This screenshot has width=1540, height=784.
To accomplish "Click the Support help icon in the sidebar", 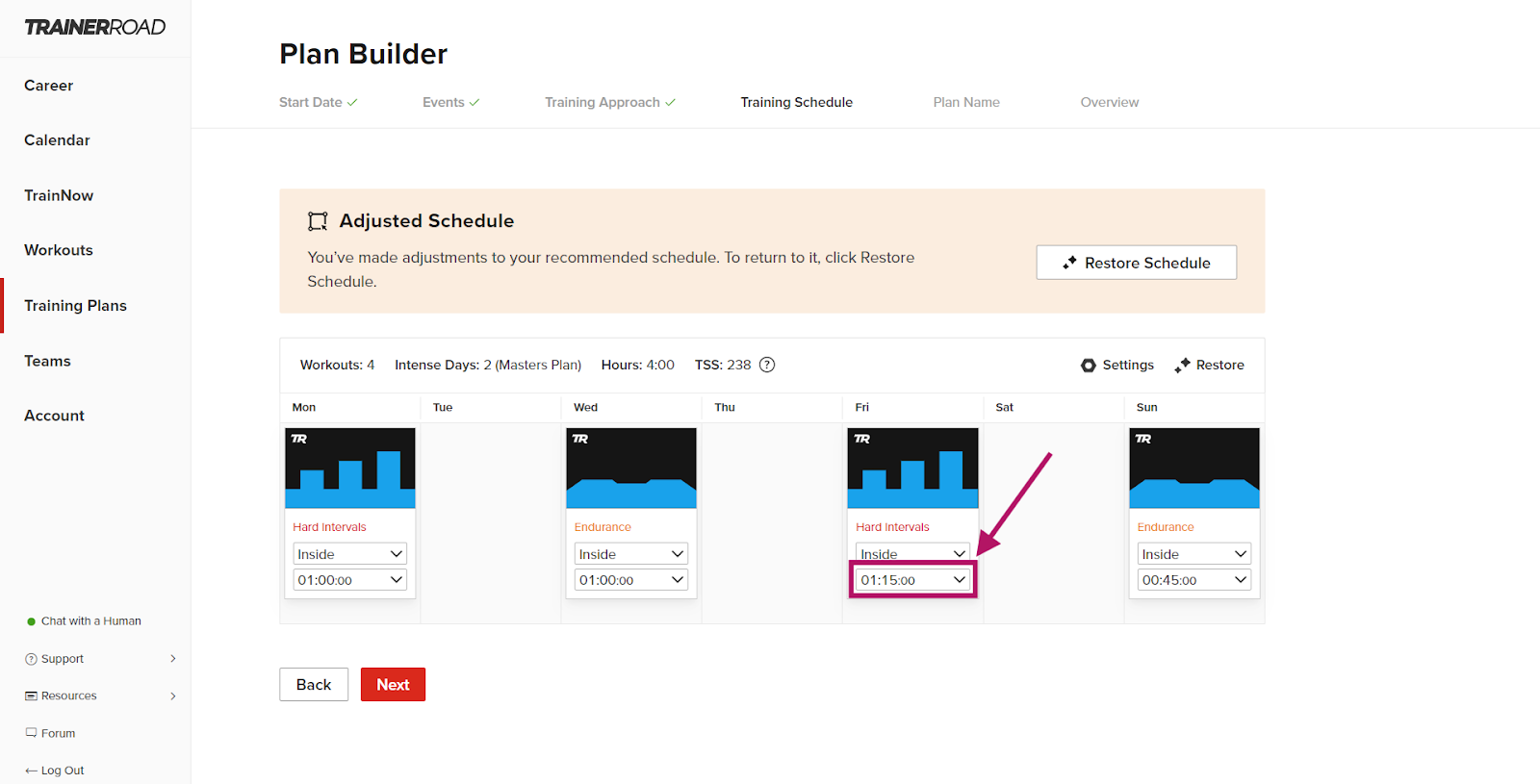I will [31, 659].
